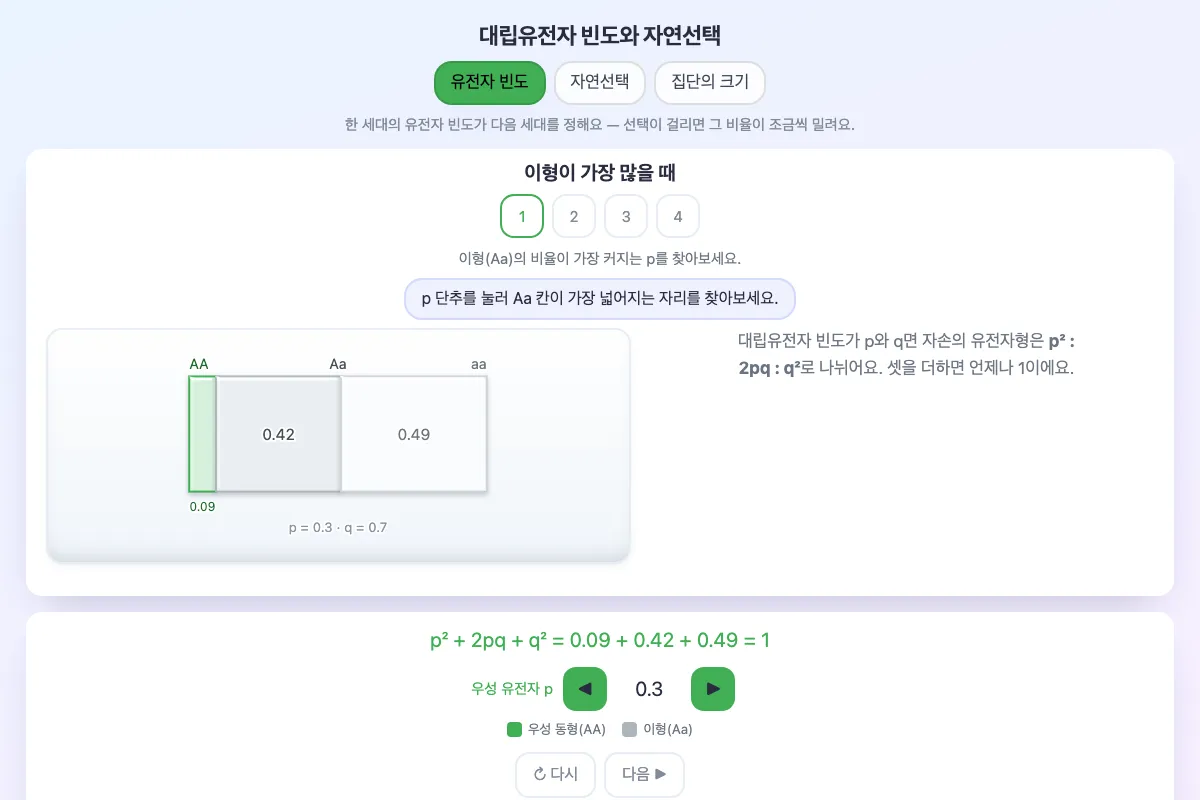This screenshot has height=800, width=1200.
Task: Go to step 4
Action: point(678,216)
